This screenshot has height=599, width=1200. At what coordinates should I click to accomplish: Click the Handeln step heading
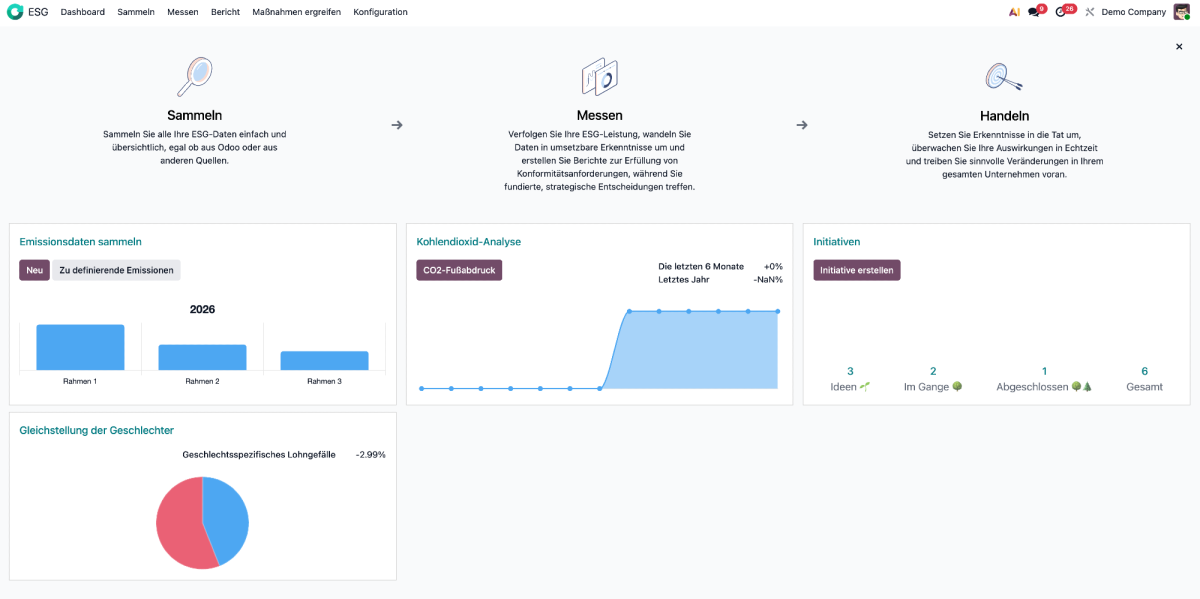coord(1004,115)
